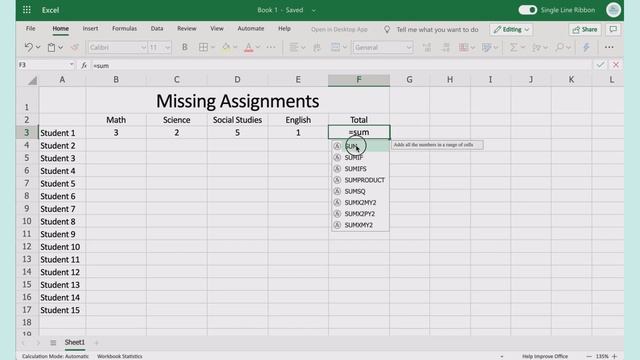Open the File menu

pos(31,29)
